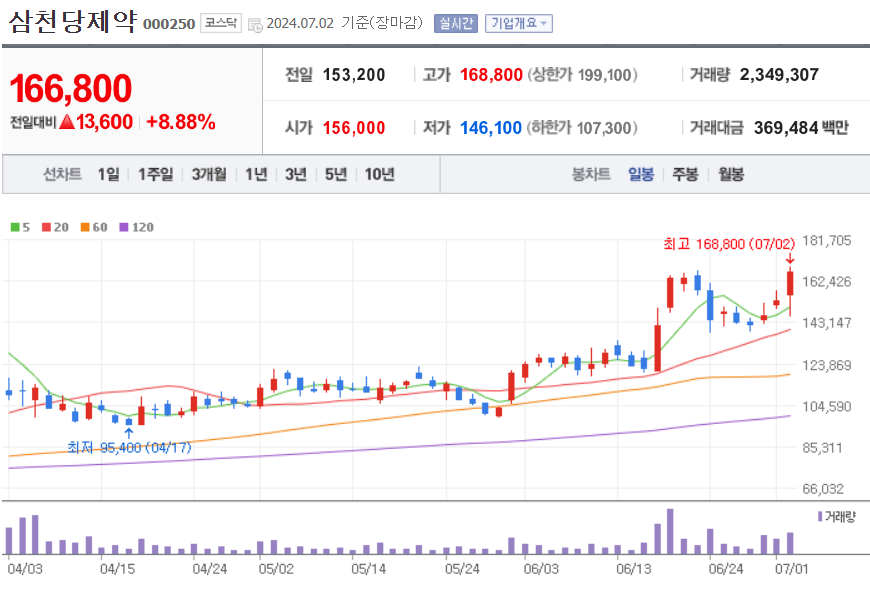Click the 실시간 button
Viewport: 870px width, 590px height.
[456, 23]
